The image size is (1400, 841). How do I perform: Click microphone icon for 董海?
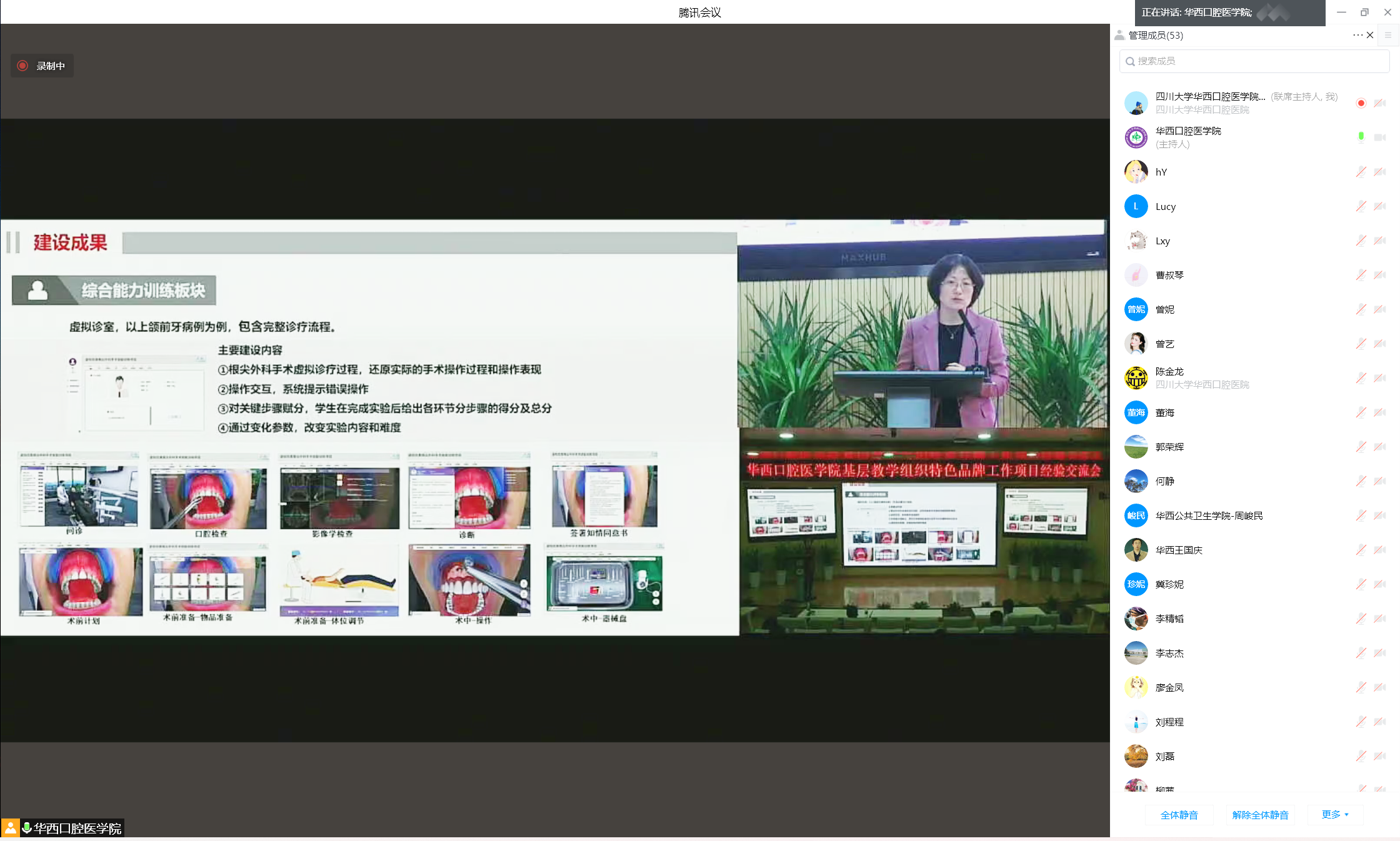pos(1361,412)
